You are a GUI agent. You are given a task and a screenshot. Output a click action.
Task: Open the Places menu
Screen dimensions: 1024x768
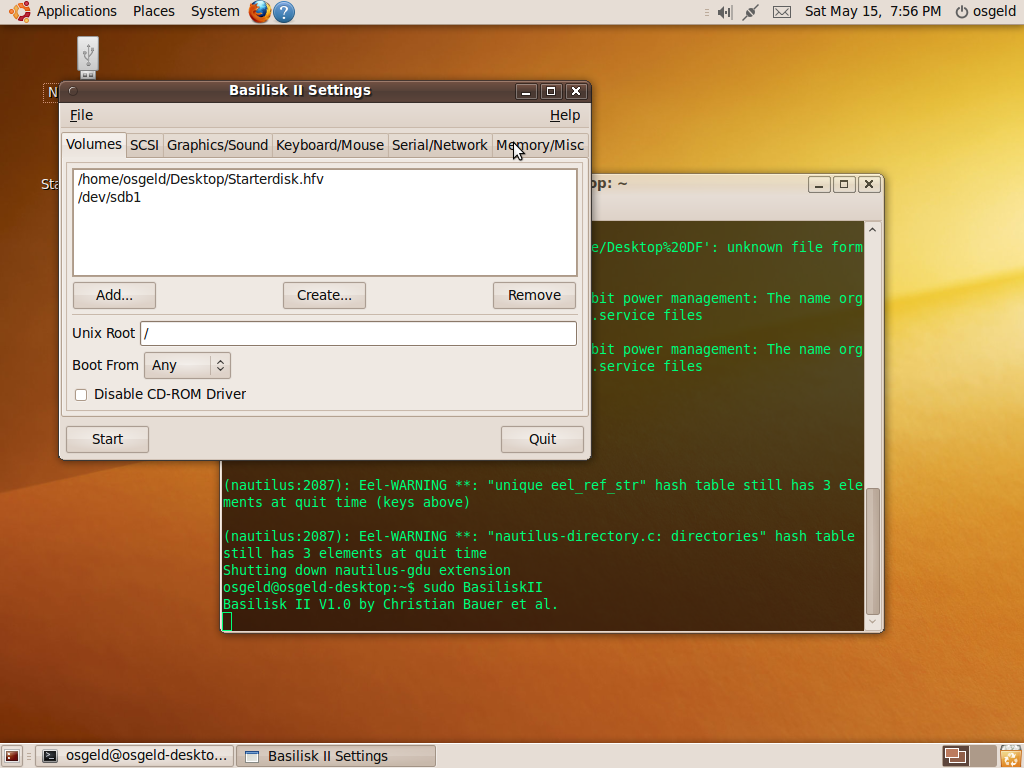(x=153, y=11)
